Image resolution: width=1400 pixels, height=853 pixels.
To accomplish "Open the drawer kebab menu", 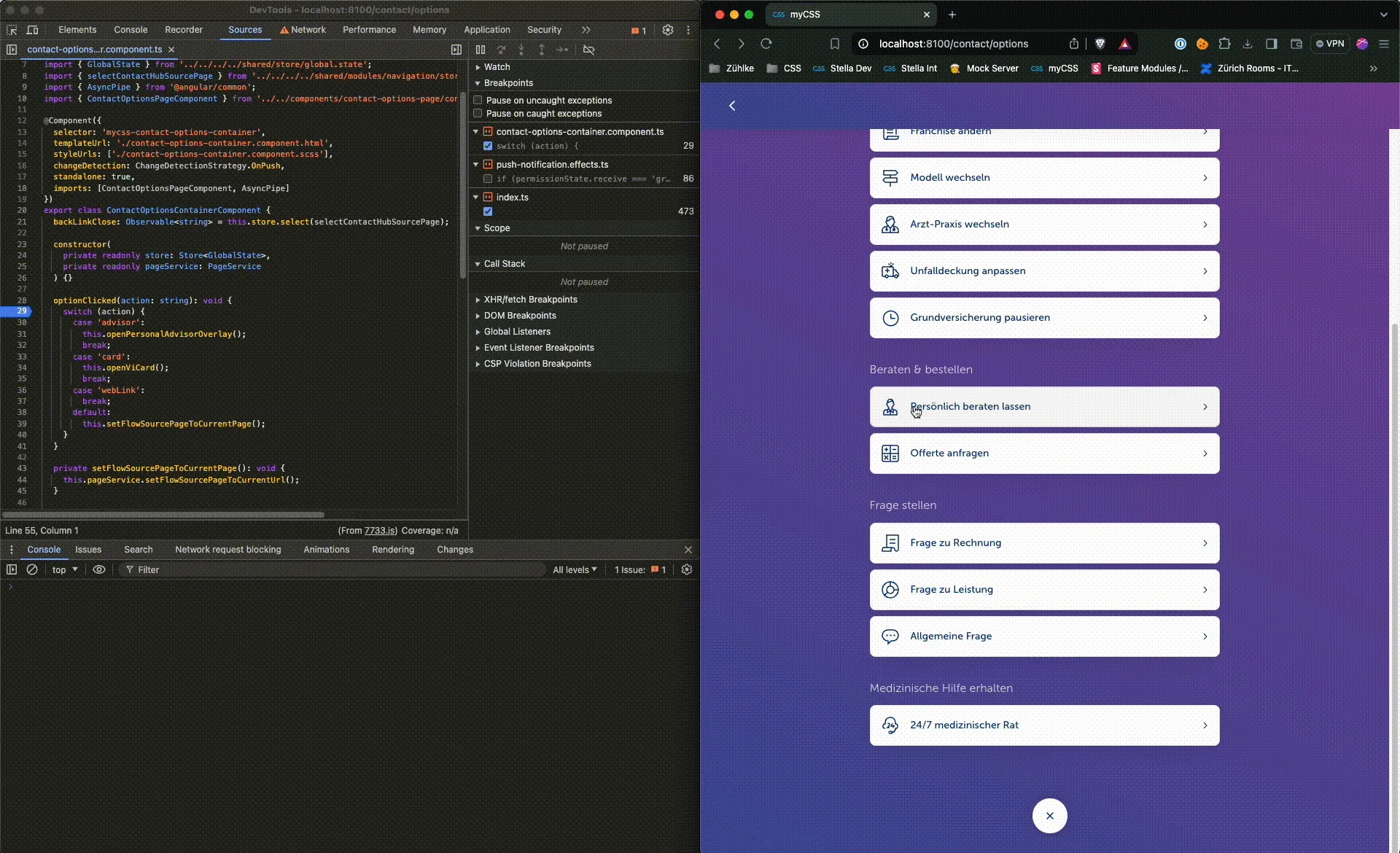I will point(11,550).
